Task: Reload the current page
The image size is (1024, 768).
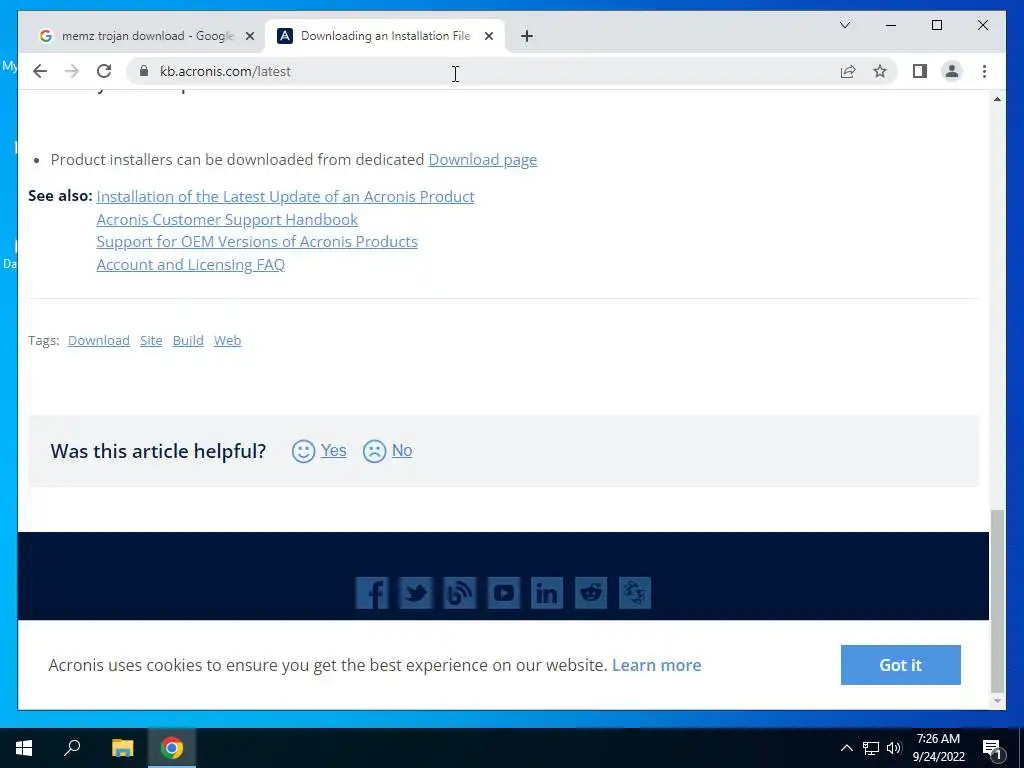Action: click(104, 71)
